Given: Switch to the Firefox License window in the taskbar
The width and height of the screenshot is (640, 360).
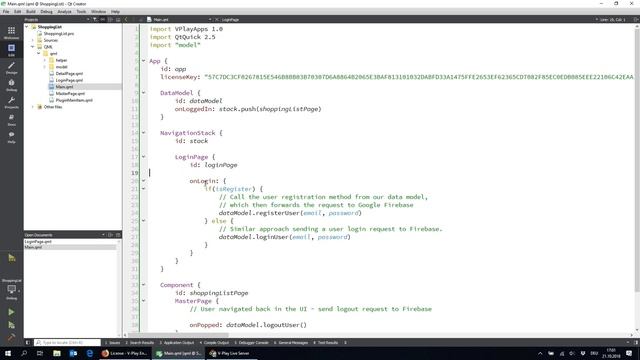Looking at the screenshot, I should [124, 353].
